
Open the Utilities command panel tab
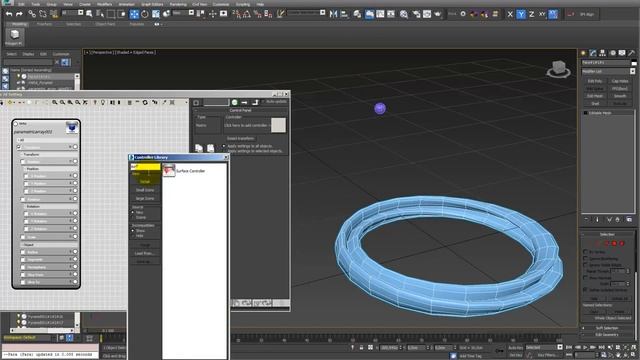click(x=631, y=53)
